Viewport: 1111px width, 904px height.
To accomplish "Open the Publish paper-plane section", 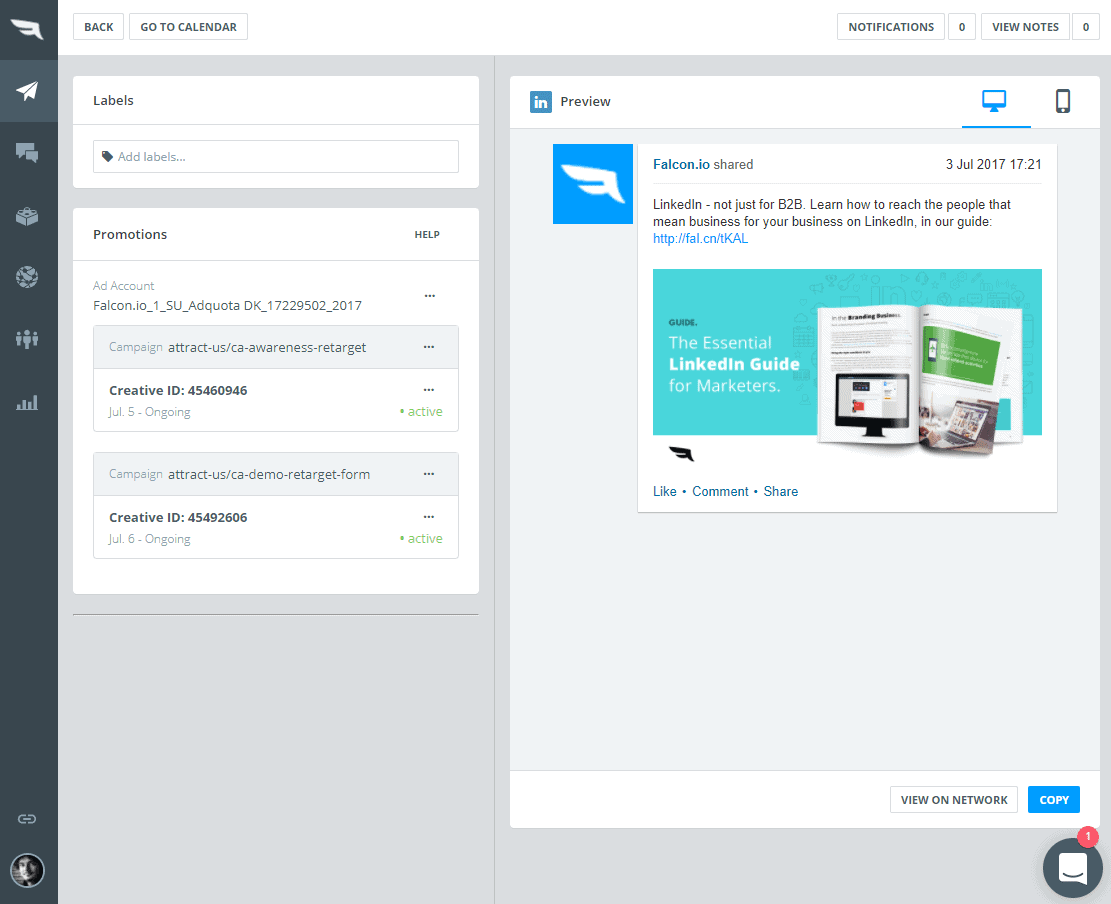I will 27,91.
